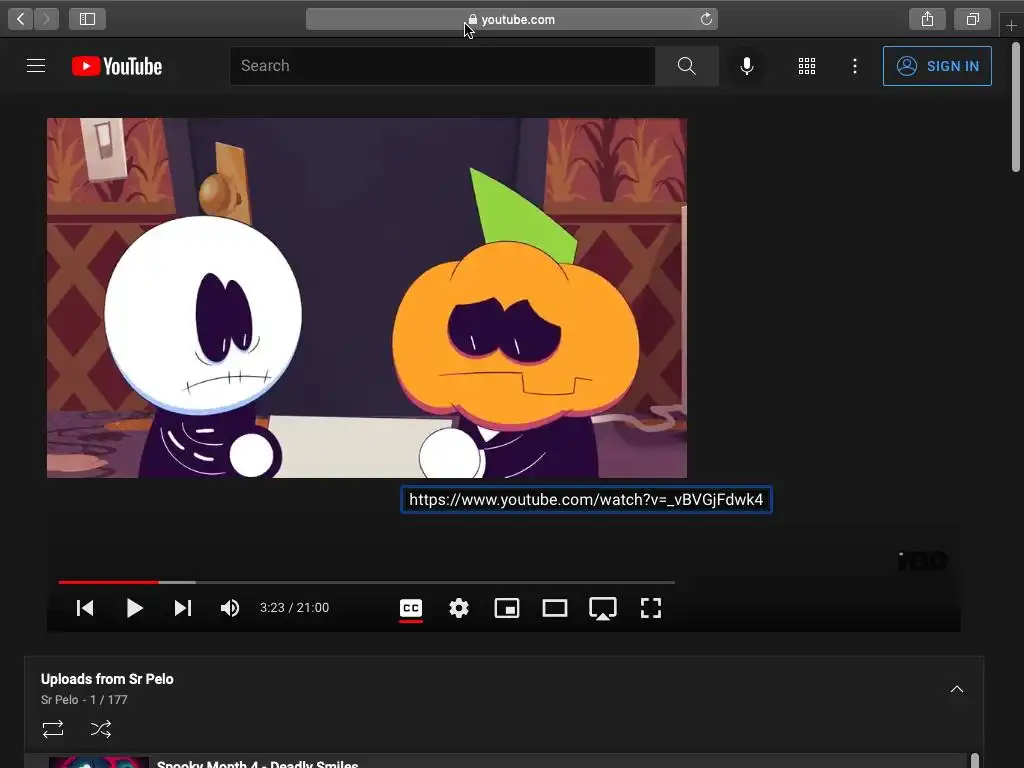Open the Safari share menu
The width and height of the screenshot is (1024, 768).
(x=927, y=19)
